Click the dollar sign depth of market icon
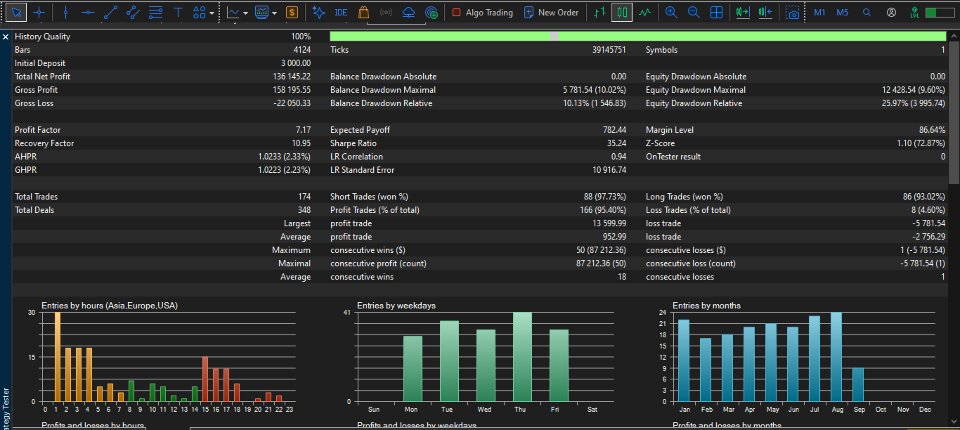The width and height of the screenshot is (960, 430). point(292,12)
